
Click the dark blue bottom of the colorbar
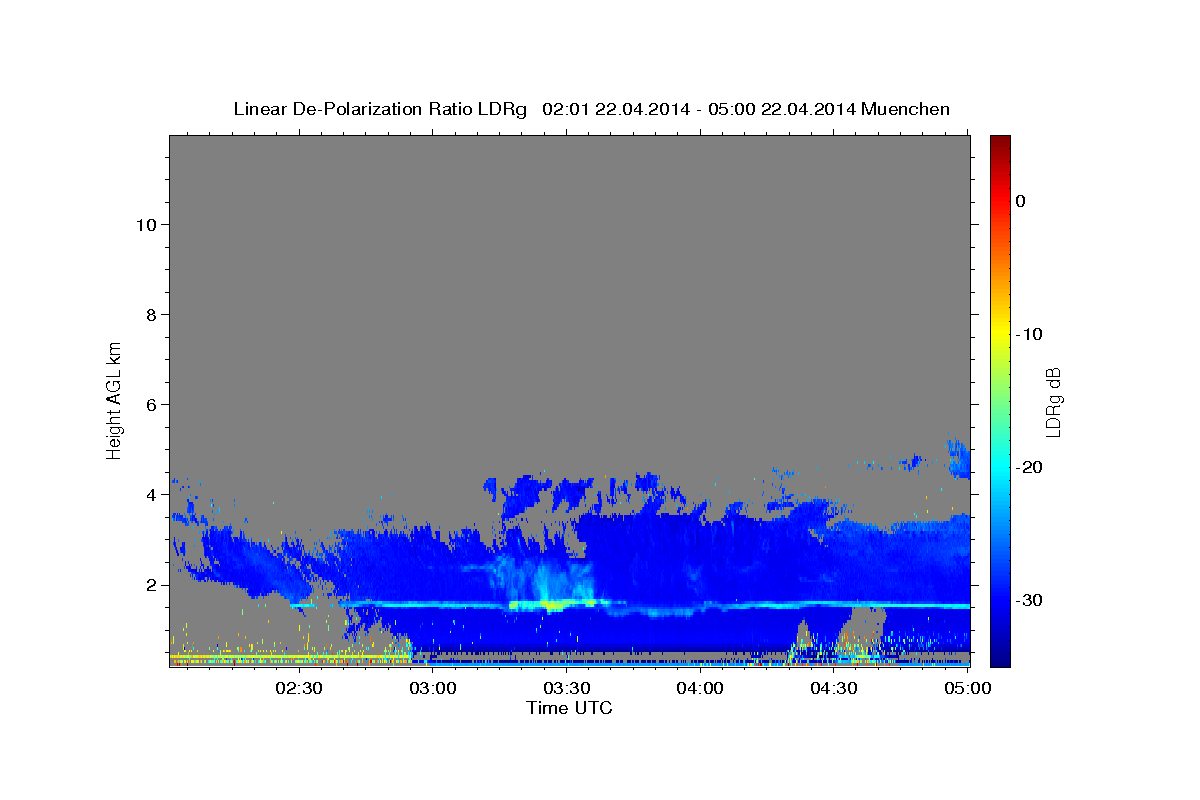1000,657
